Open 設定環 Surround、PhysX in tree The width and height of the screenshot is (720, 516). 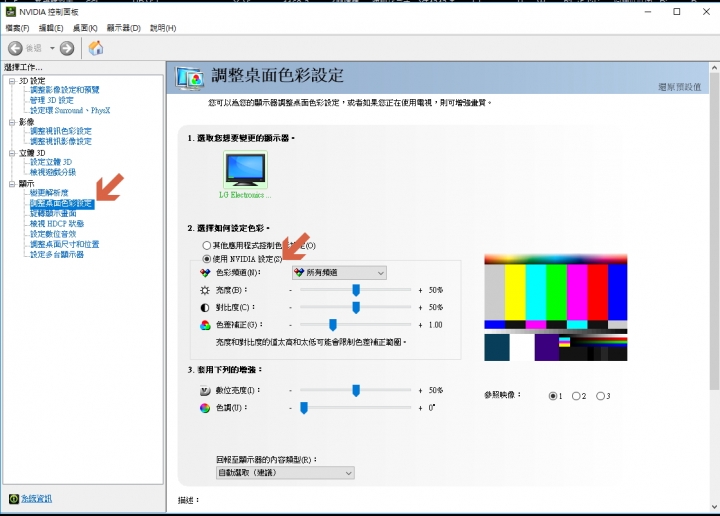coord(70,111)
